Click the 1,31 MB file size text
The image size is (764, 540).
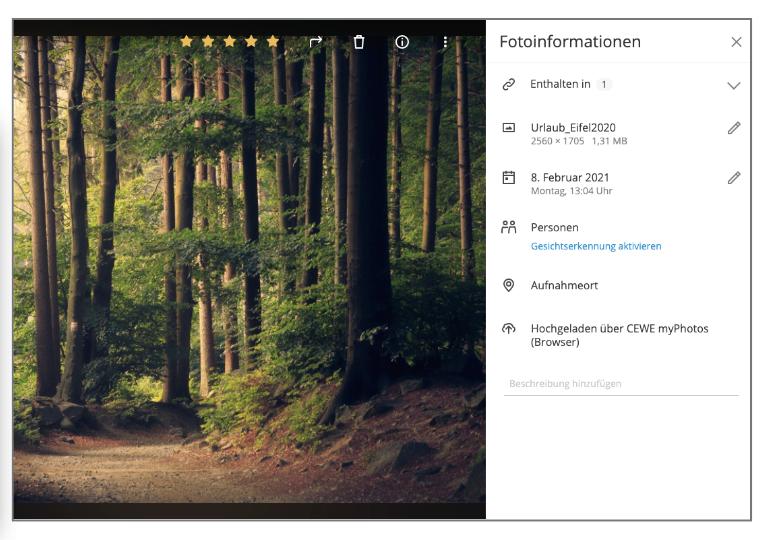[x=610, y=141]
